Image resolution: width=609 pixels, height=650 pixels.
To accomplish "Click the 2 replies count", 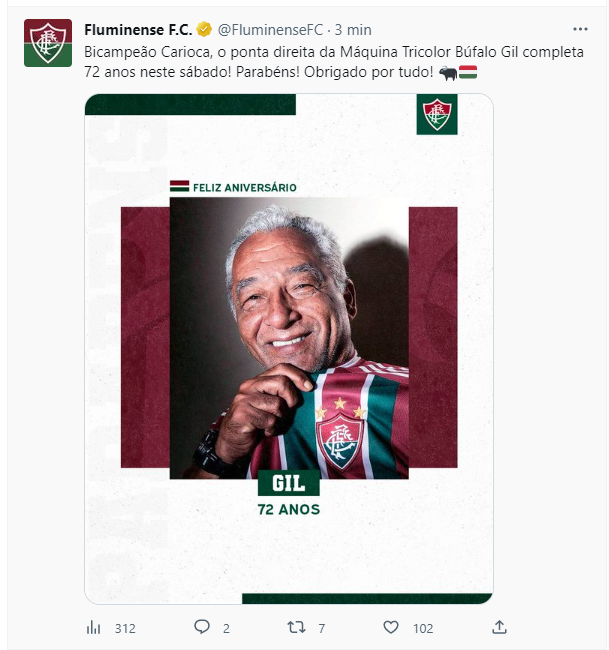I will [226, 628].
